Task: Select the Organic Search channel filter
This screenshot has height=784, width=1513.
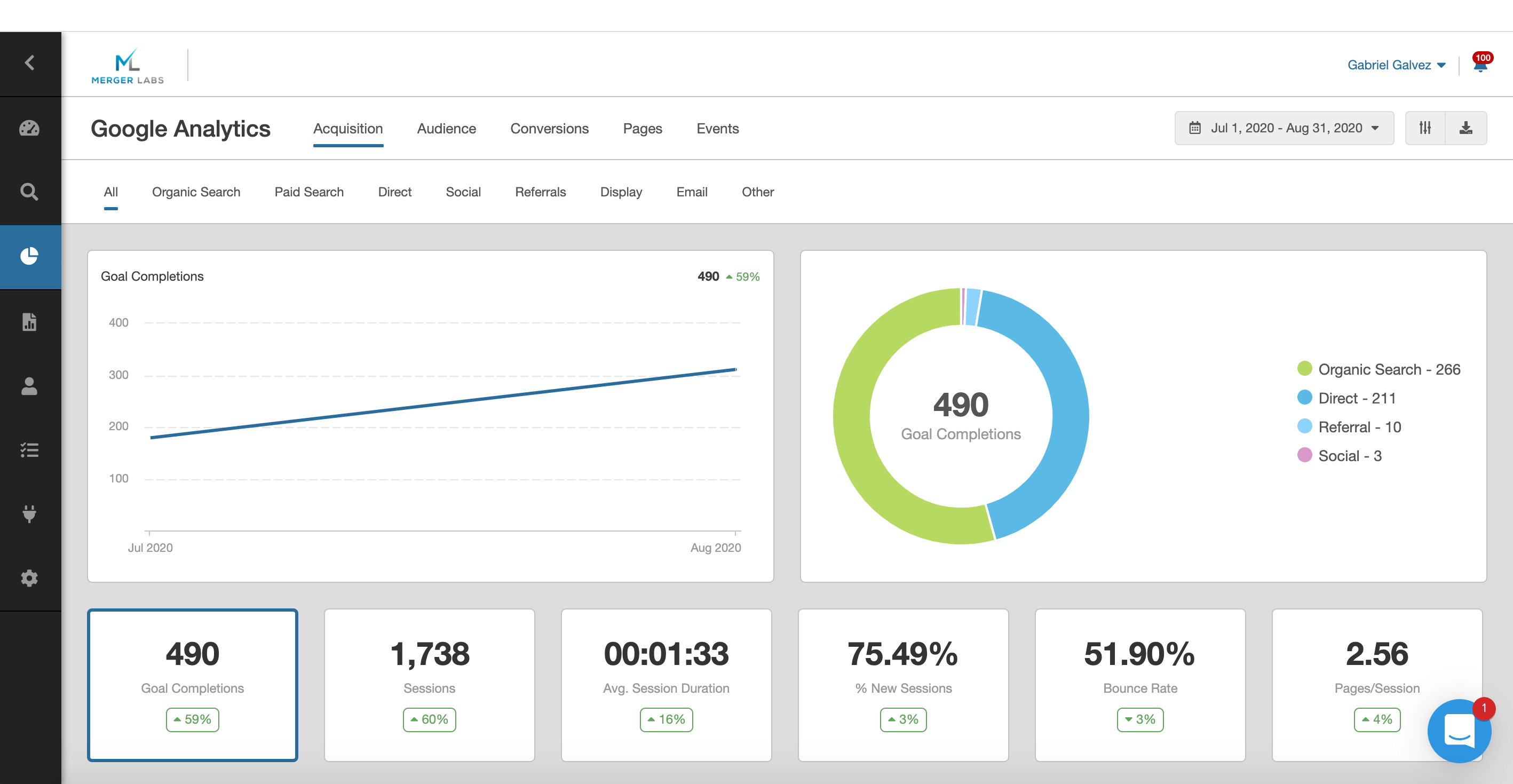Action: point(195,192)
